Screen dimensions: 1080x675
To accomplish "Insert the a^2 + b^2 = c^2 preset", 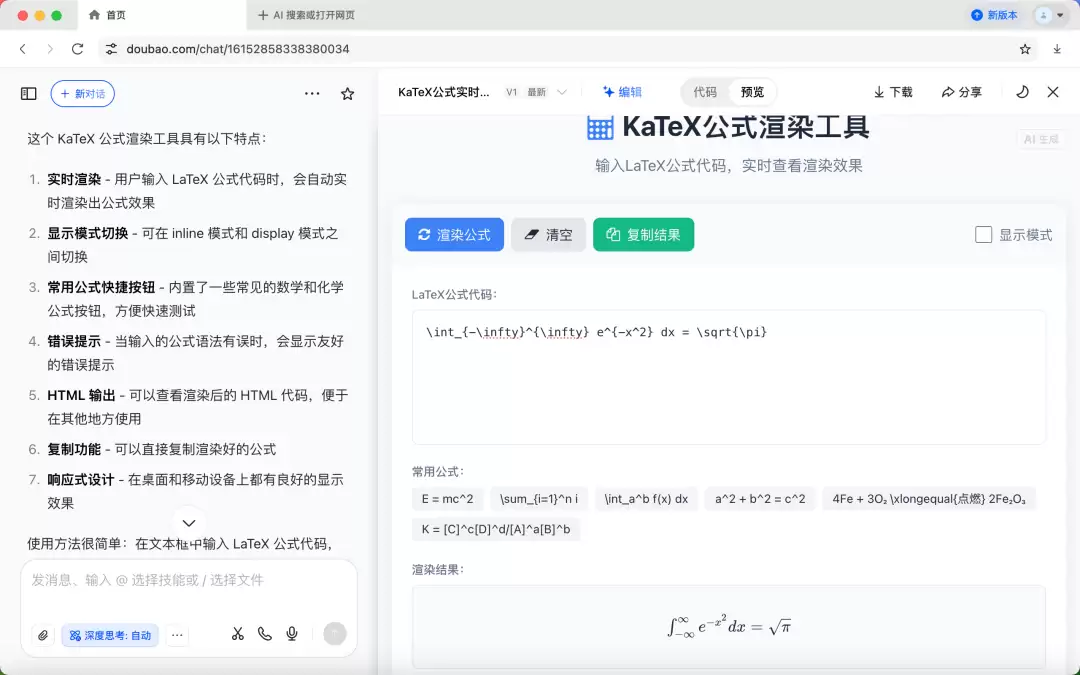I will click(760, 499).
